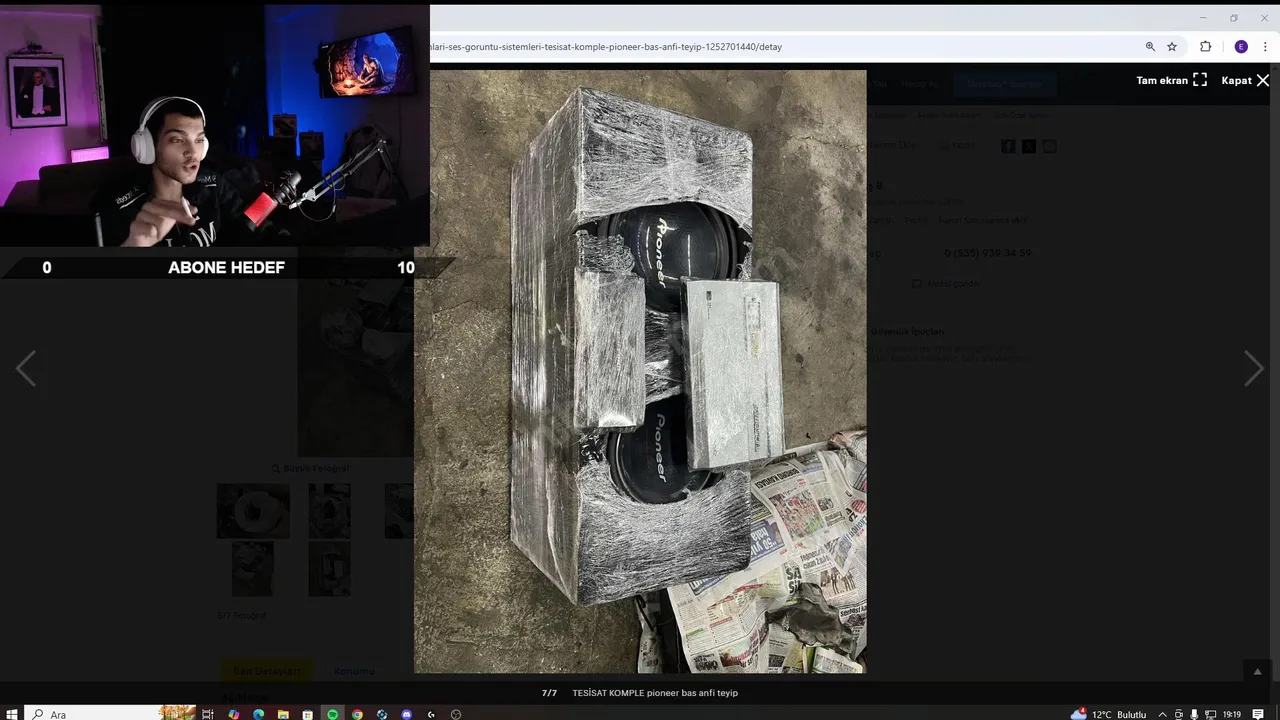The height and width of the screenshot is (720, 1280).
Task: Click the first dimmed thumbnail in gallery
Action: click(x=253, y=511)
